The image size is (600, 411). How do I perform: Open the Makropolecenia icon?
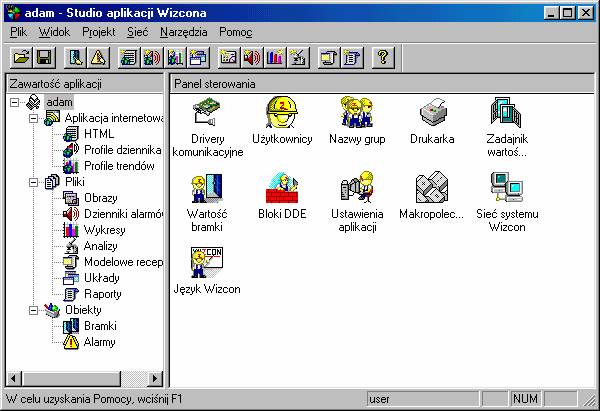point(432,192)
